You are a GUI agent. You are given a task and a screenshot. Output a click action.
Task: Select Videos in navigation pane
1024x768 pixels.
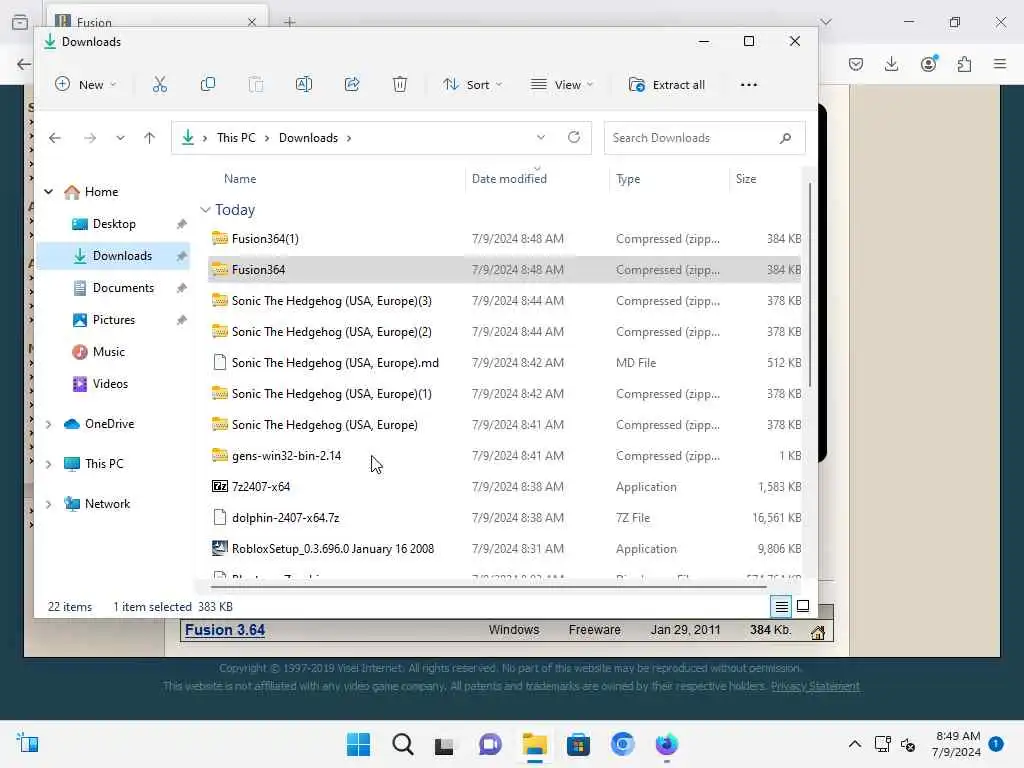point(114,384)
